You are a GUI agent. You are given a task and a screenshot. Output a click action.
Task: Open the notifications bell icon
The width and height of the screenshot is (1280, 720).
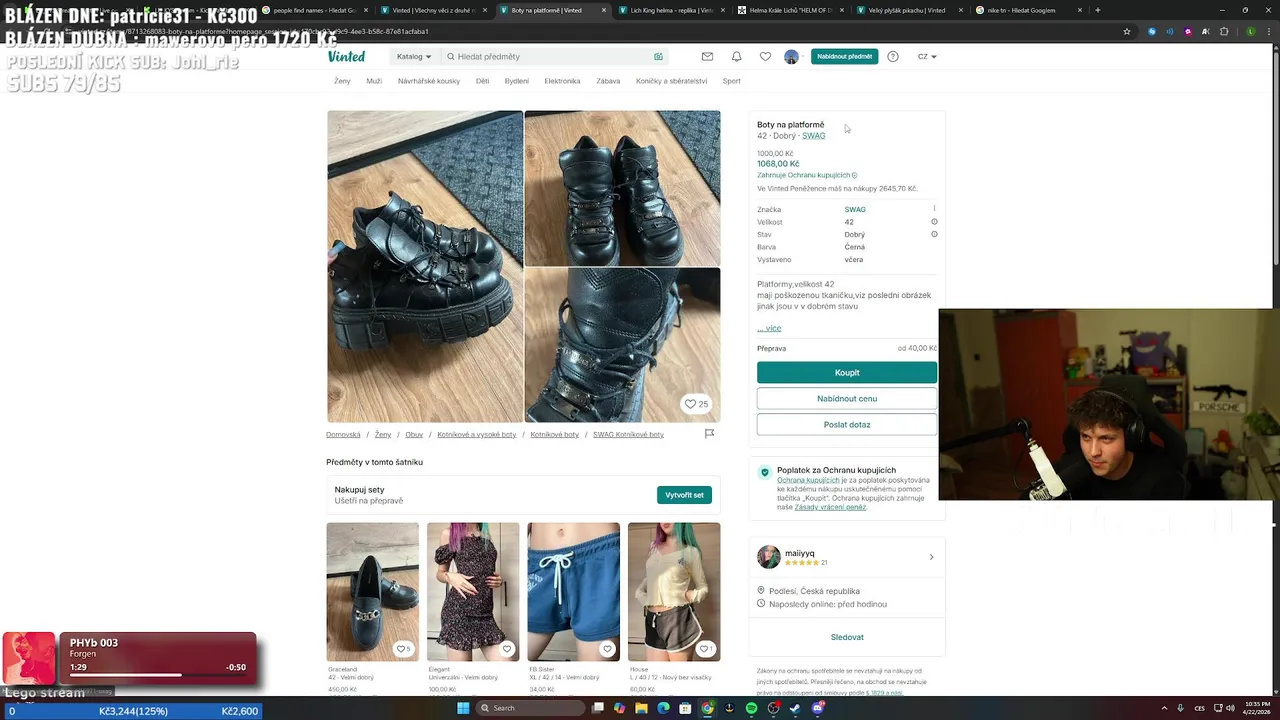point(736,57)
